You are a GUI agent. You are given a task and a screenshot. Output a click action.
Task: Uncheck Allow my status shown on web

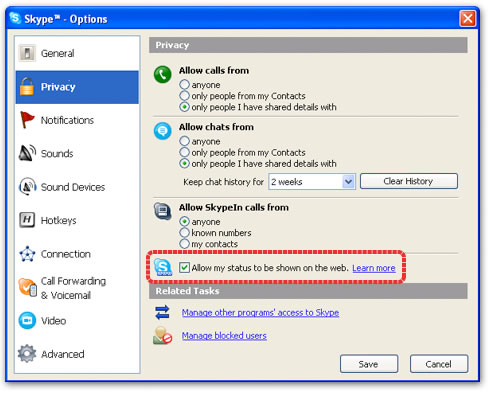click(x=184, y=267)
